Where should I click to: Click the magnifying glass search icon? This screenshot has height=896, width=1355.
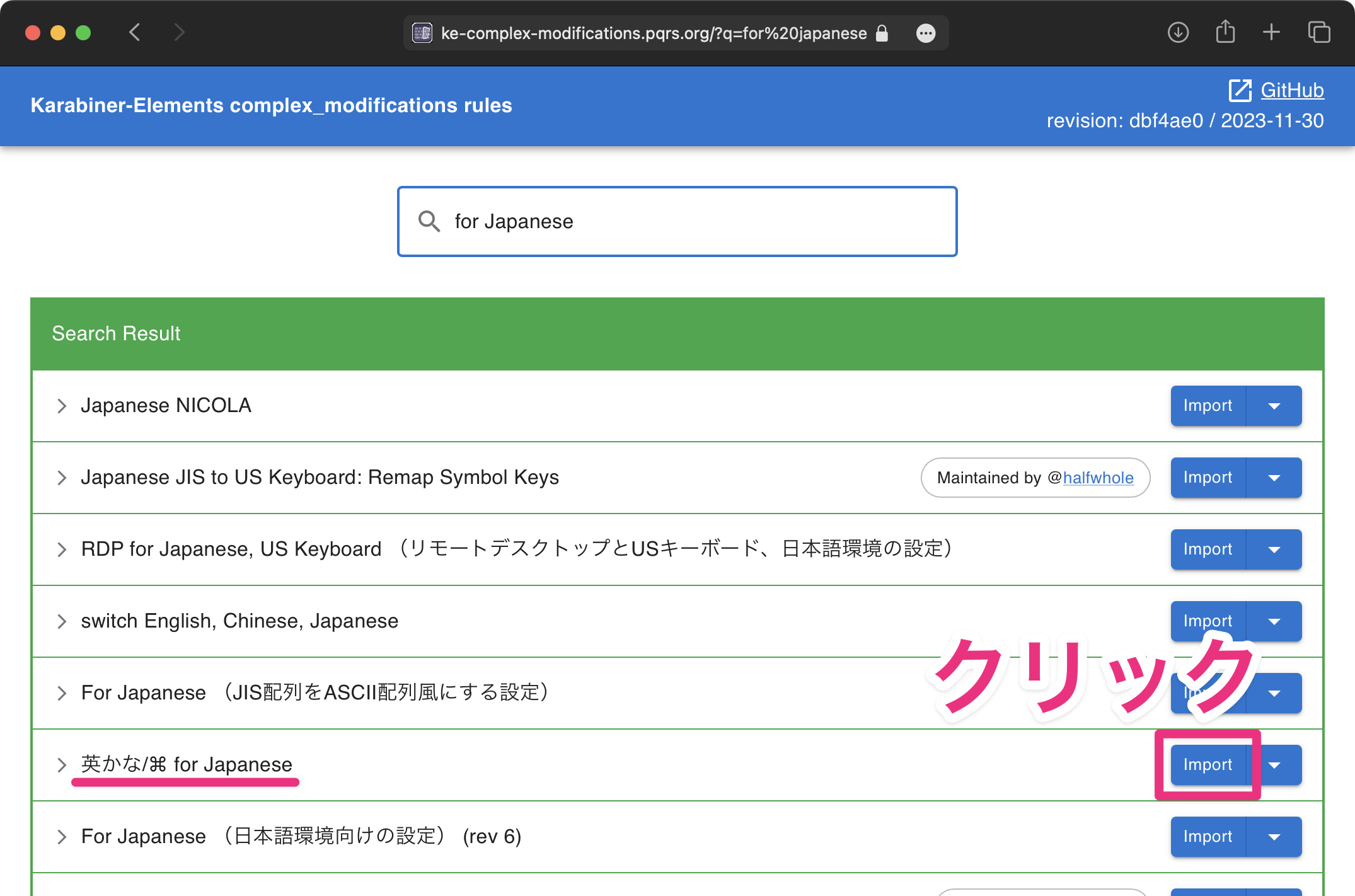pos(429,222)
